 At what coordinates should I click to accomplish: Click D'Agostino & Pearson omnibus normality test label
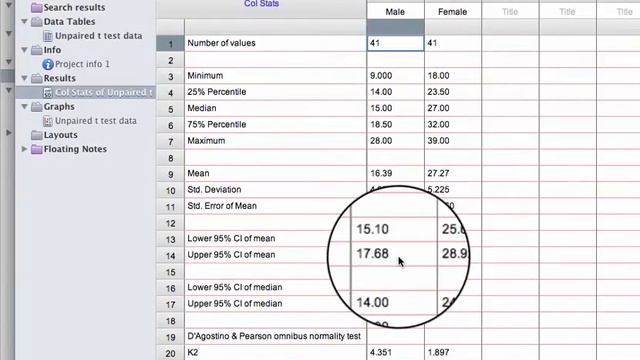click(x=274, y=336)
